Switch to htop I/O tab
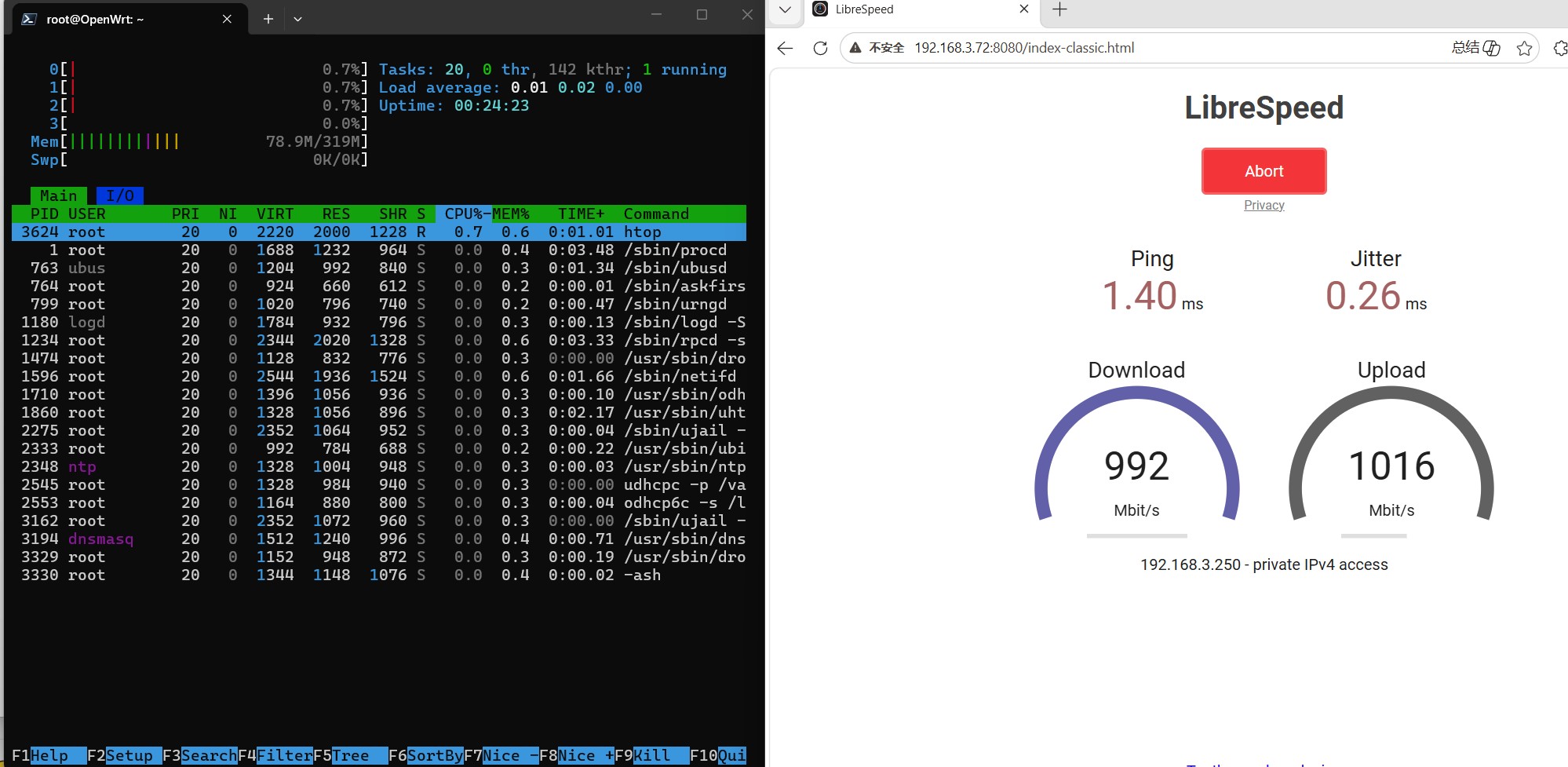 pos(119,195)
